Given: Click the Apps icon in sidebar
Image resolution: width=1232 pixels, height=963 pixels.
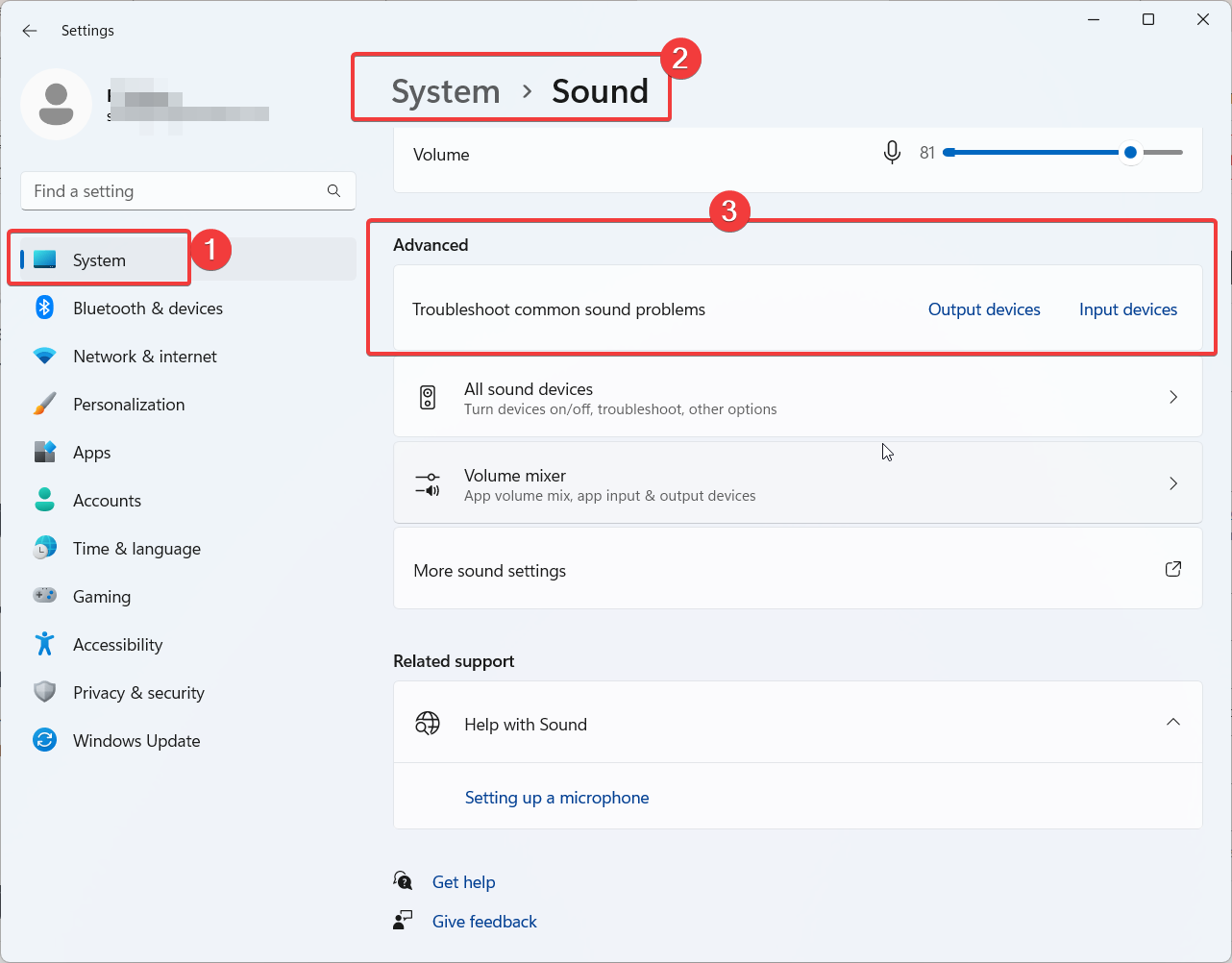Looking at the screenshot, I should (x=44, y=452).
